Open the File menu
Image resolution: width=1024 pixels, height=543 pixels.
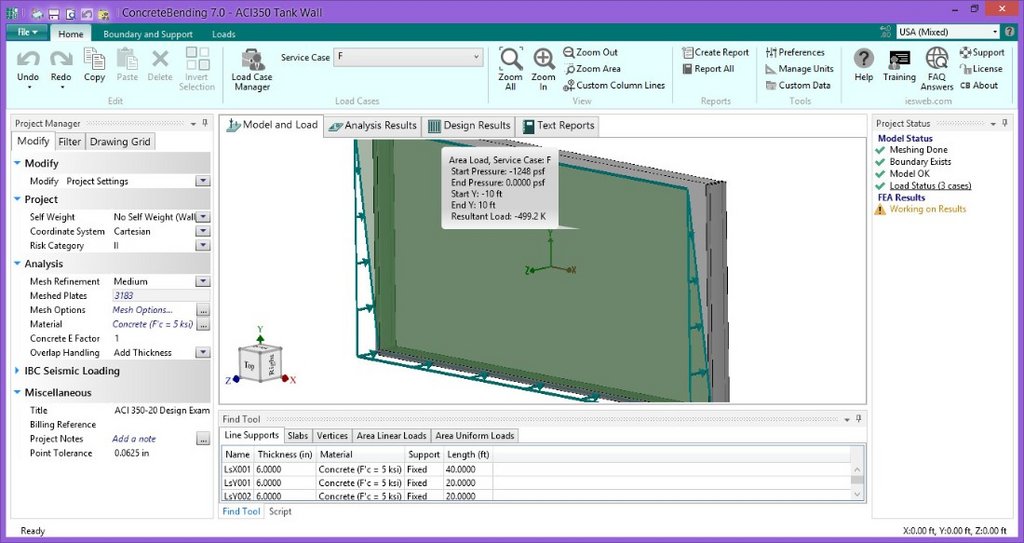tap(27, 33)
